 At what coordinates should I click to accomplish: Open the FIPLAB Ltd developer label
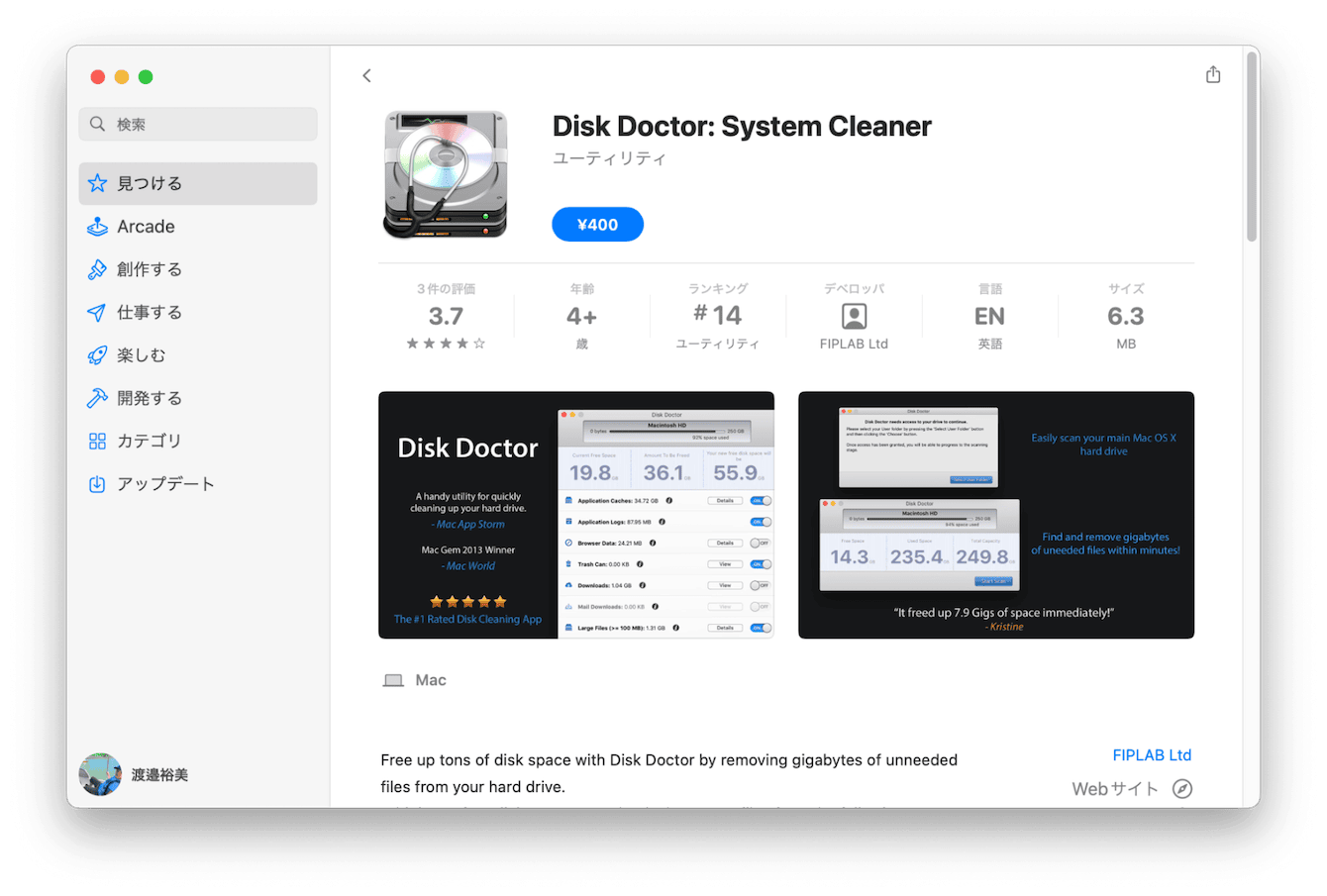[854, 344]
